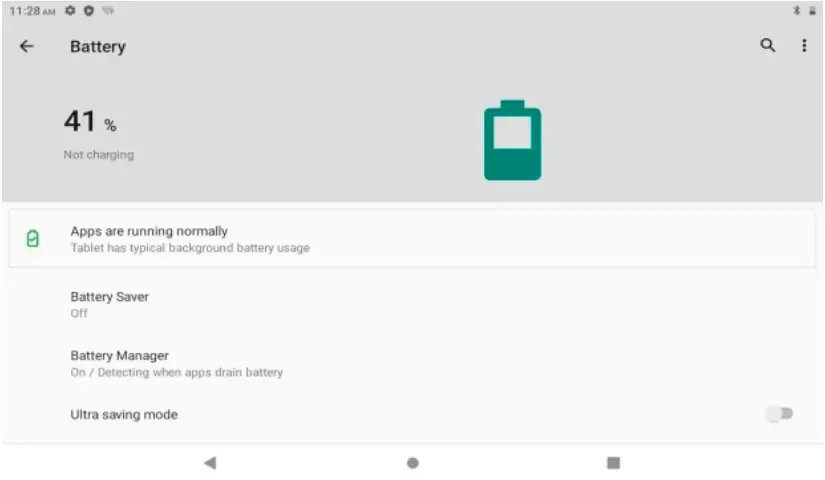
Task: Tap the Android back navigation triangle
Action: coord(210,463)
